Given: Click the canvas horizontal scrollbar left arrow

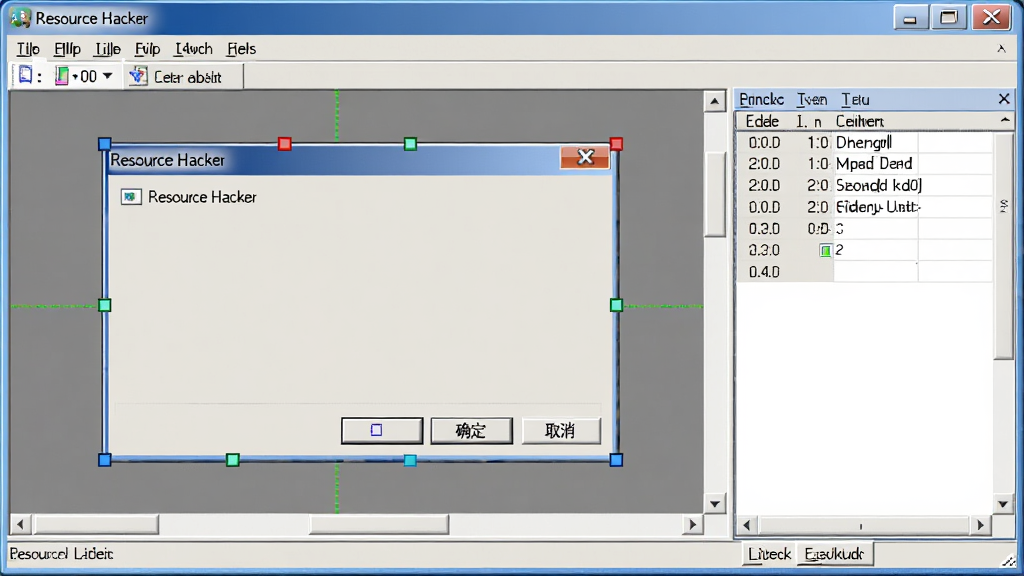Looking at the screenshot, I should (x=20, y=524).
